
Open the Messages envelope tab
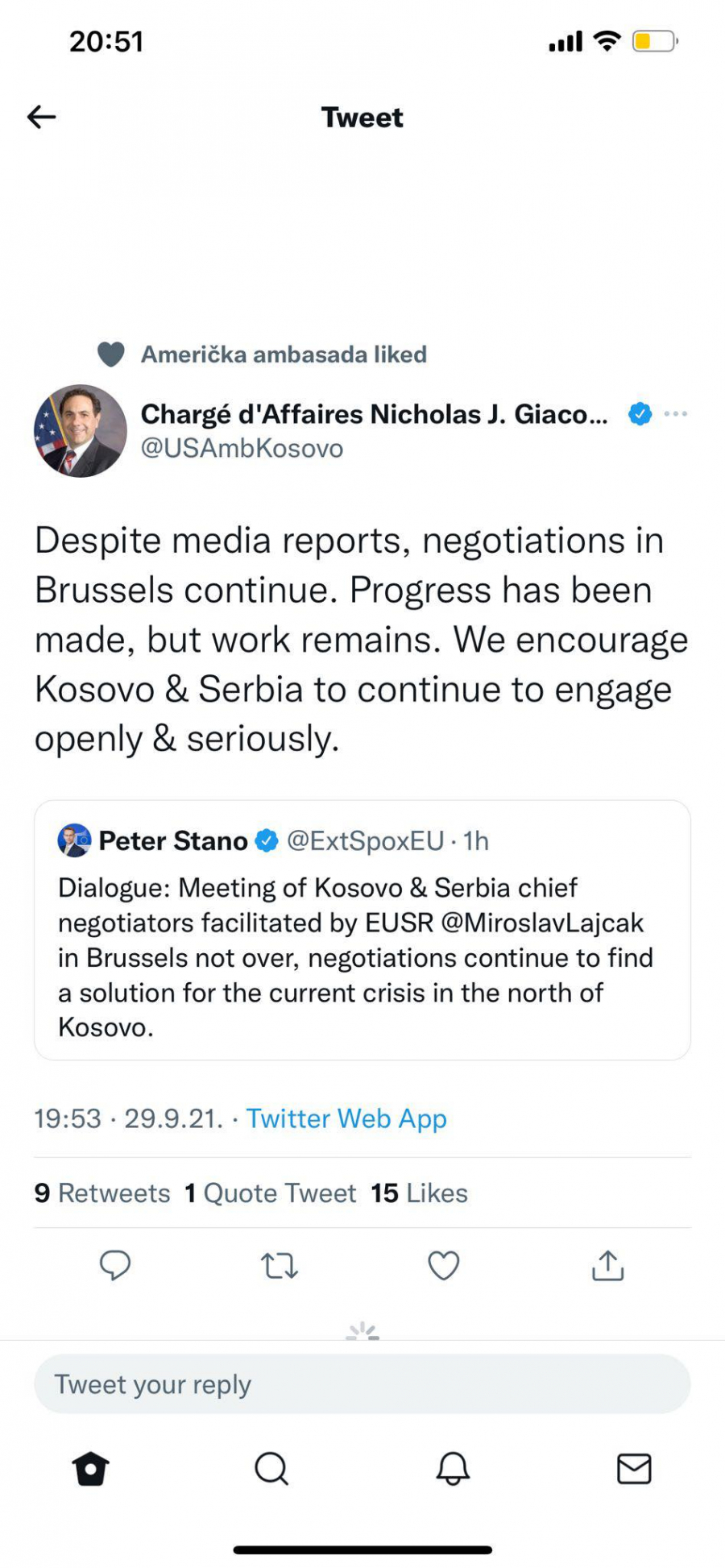[x=634, y=1468]
